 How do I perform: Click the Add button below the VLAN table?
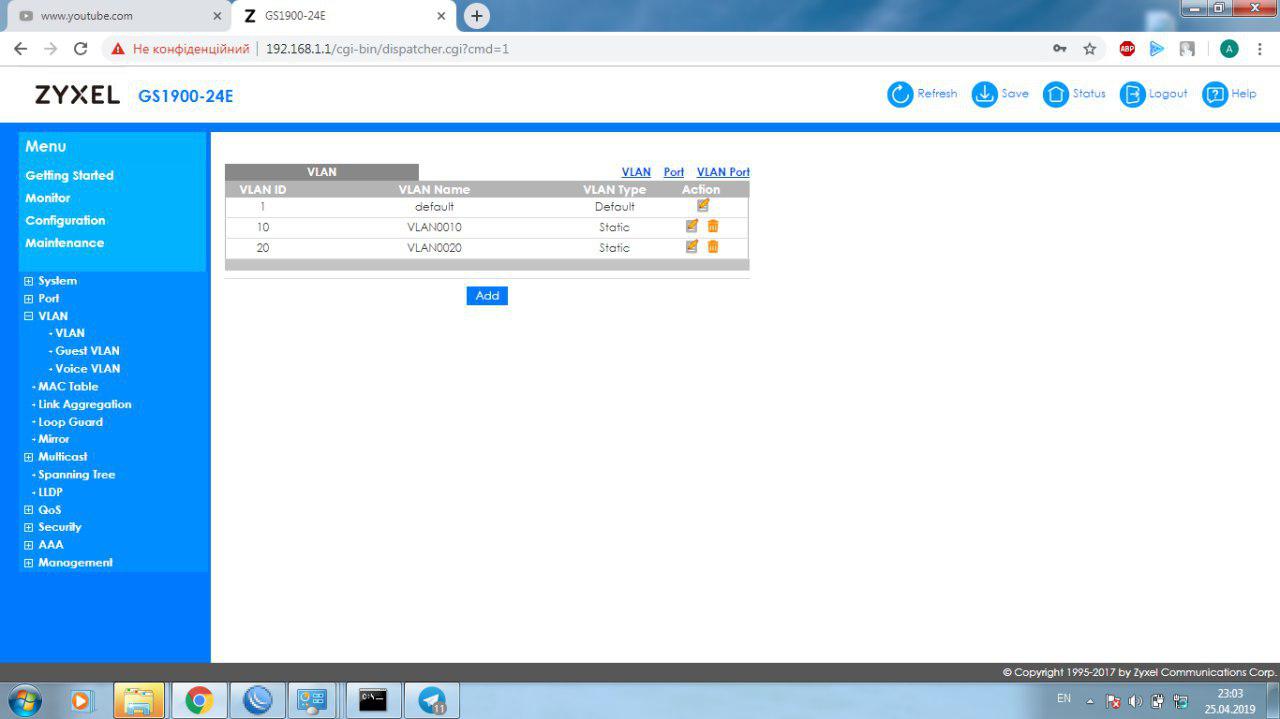coord(487,295)
